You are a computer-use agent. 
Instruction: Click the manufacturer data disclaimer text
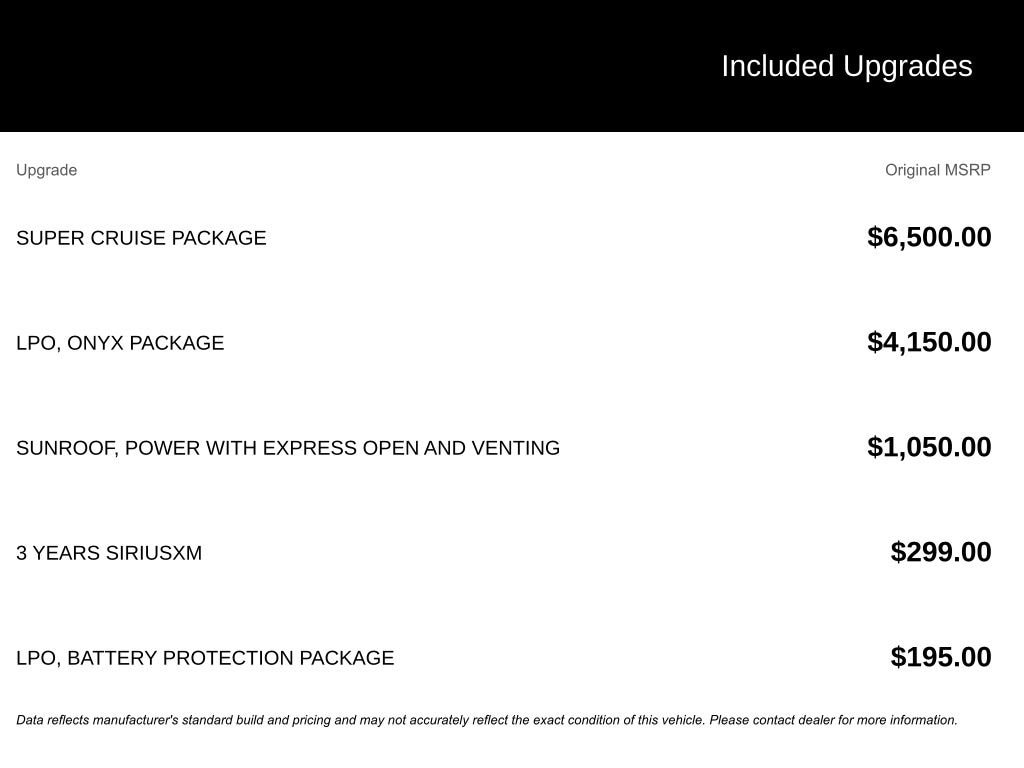[x=487, y=720]
